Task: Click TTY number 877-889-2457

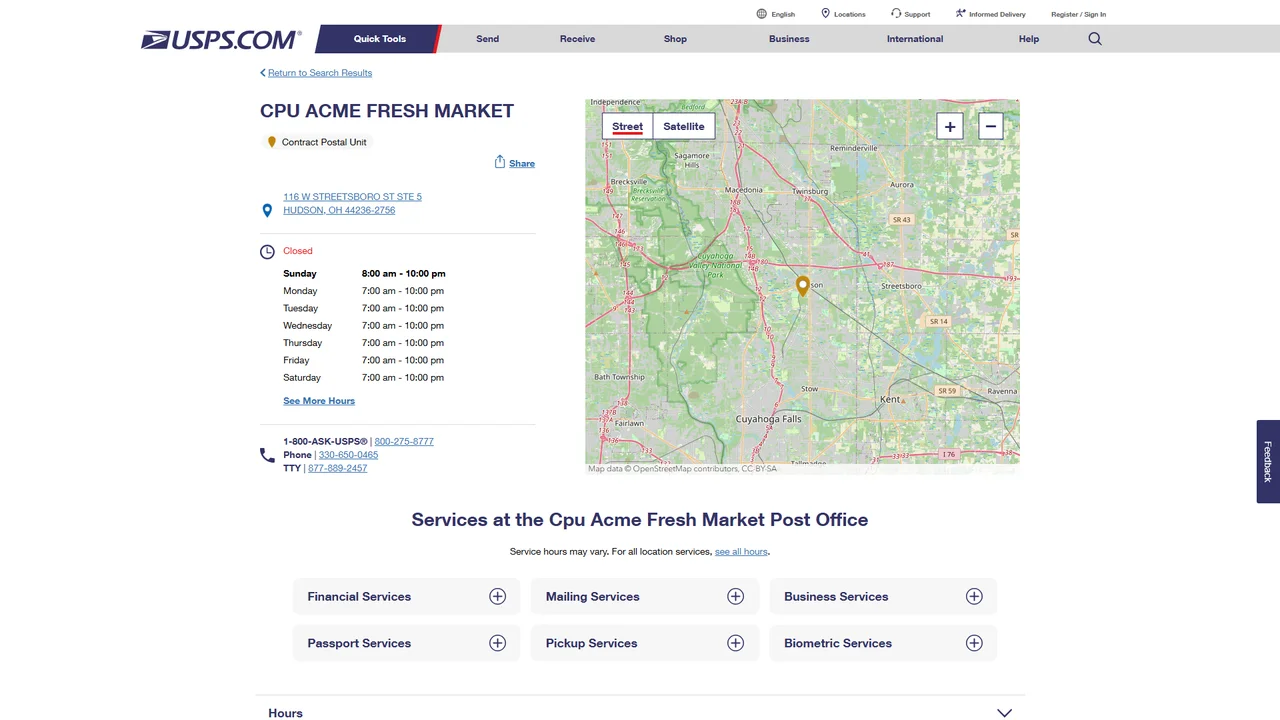Action: point(337,468)
